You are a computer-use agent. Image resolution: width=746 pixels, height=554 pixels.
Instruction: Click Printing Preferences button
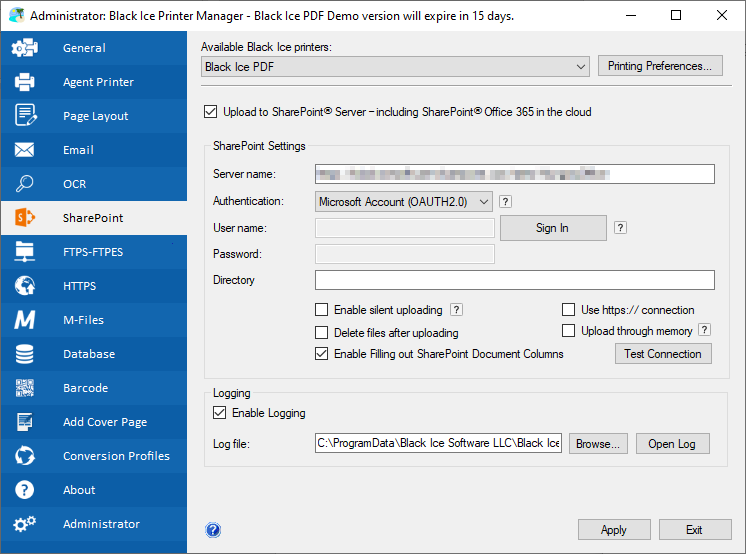pos(660,66)
